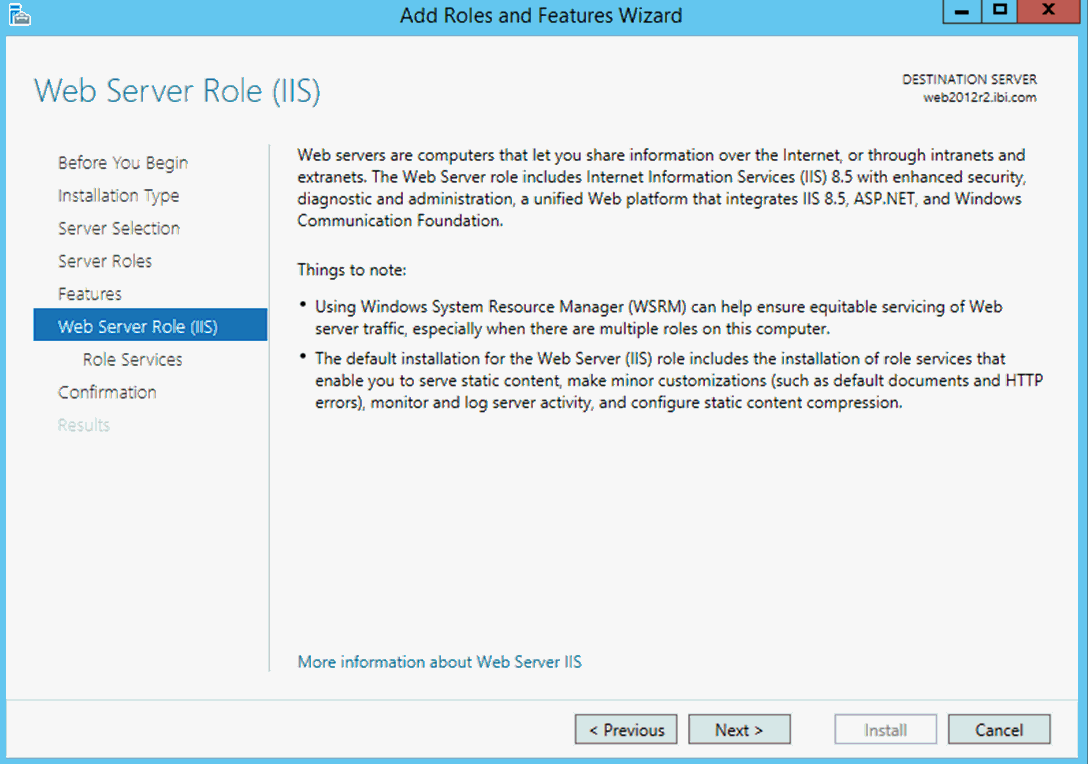Click the 'Things to note:' heading

[352, 270]
